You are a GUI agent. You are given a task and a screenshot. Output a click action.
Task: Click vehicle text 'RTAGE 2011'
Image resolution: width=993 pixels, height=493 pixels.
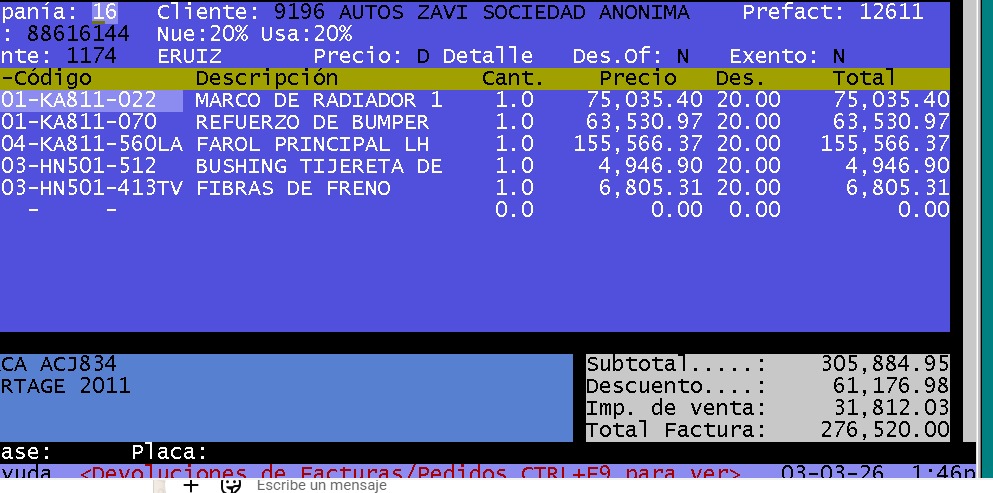coord(65,386)
